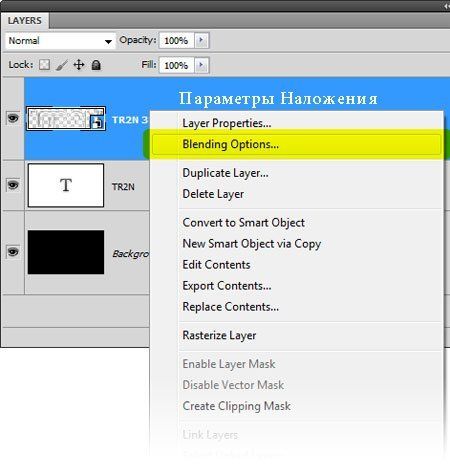
Task: Click the smart object badge on TR2N 3 thumbnail
Action: (97, 122)
